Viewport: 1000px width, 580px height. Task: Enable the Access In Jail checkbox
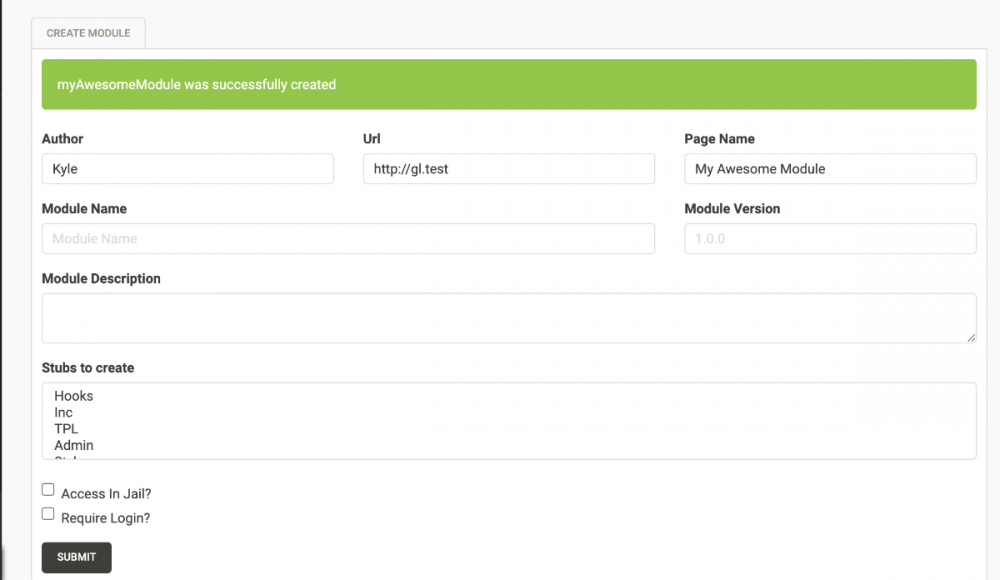tap(48, 490)
